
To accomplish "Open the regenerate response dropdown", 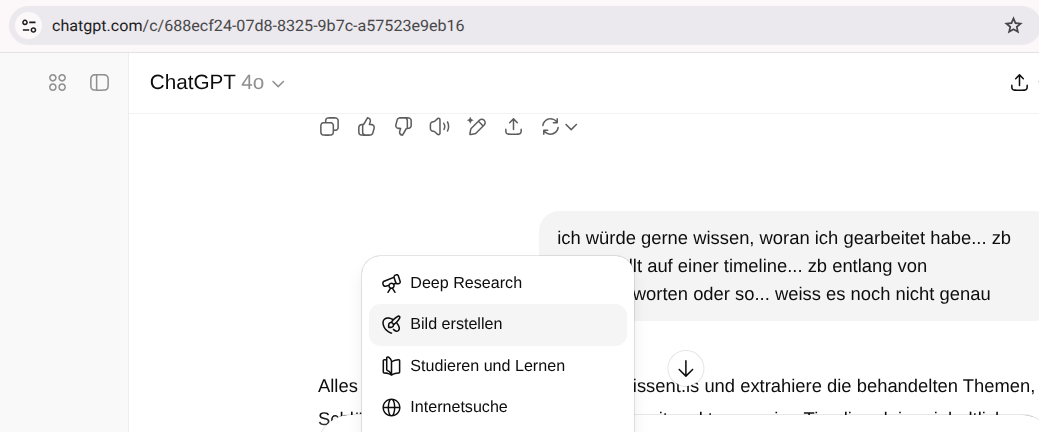I will click(x=559, y=126).
